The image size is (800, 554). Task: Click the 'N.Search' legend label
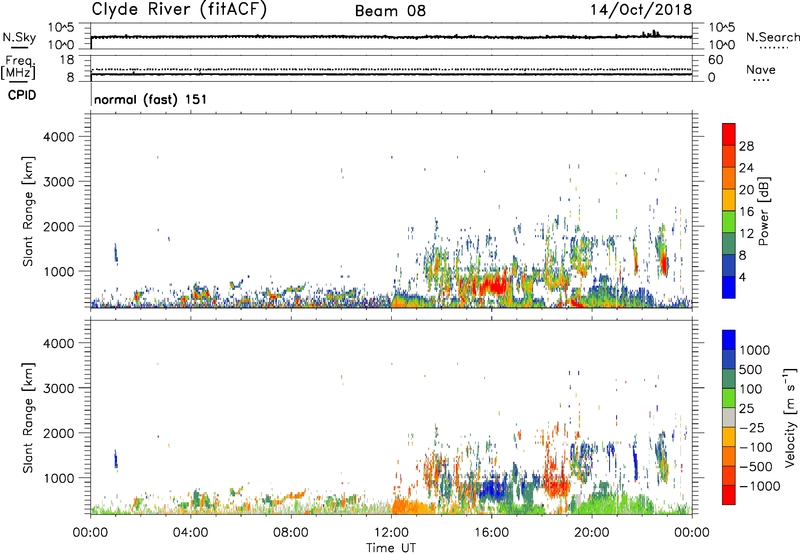point(772,37)
